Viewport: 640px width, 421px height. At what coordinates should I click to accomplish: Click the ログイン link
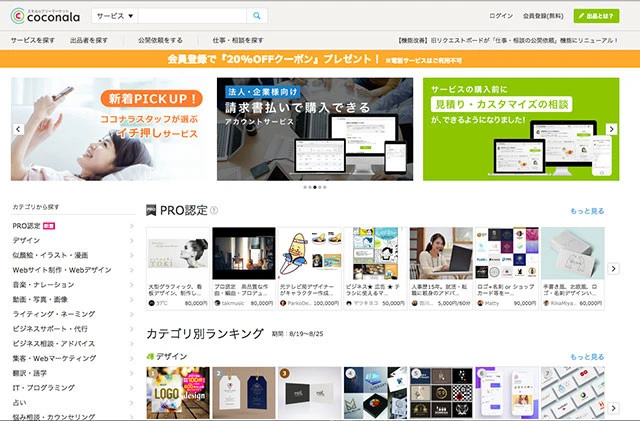click(x=501, y=16)
